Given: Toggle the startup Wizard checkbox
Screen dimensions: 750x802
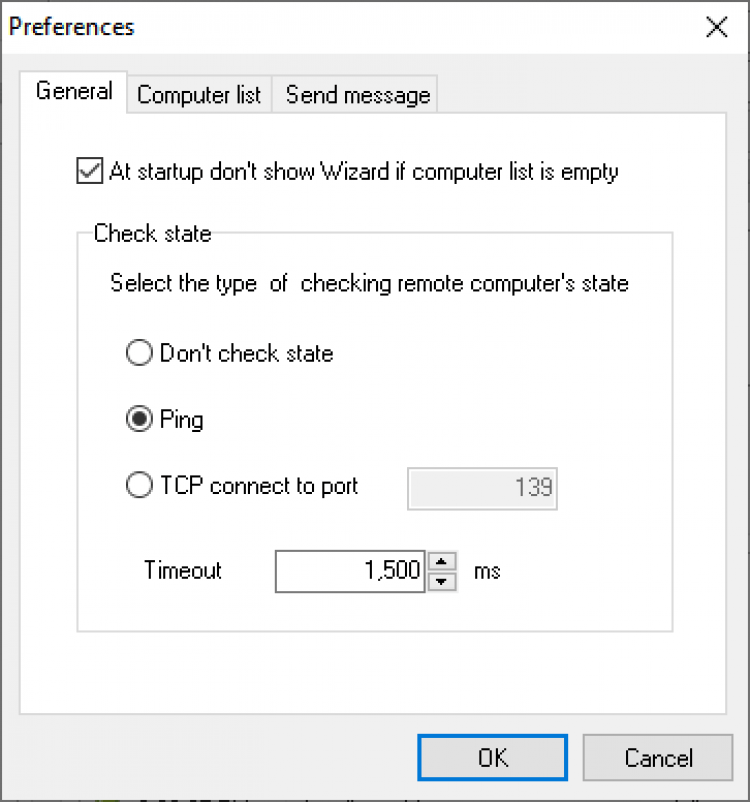Looking at the screenshot, I should 90,171.
